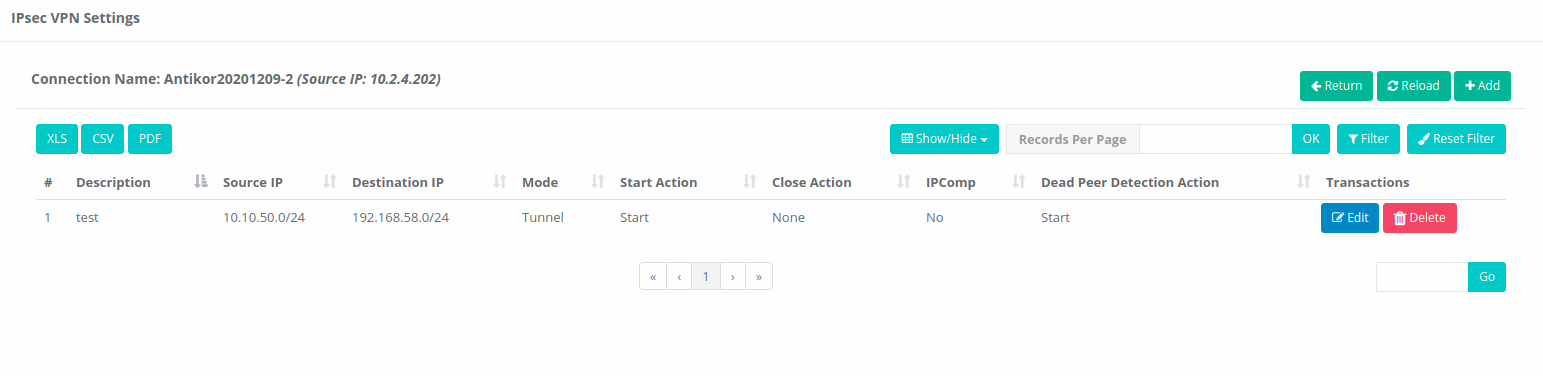Reload the IPsec settings list
Screen dimensions: 1543x376
(1414, 86)
